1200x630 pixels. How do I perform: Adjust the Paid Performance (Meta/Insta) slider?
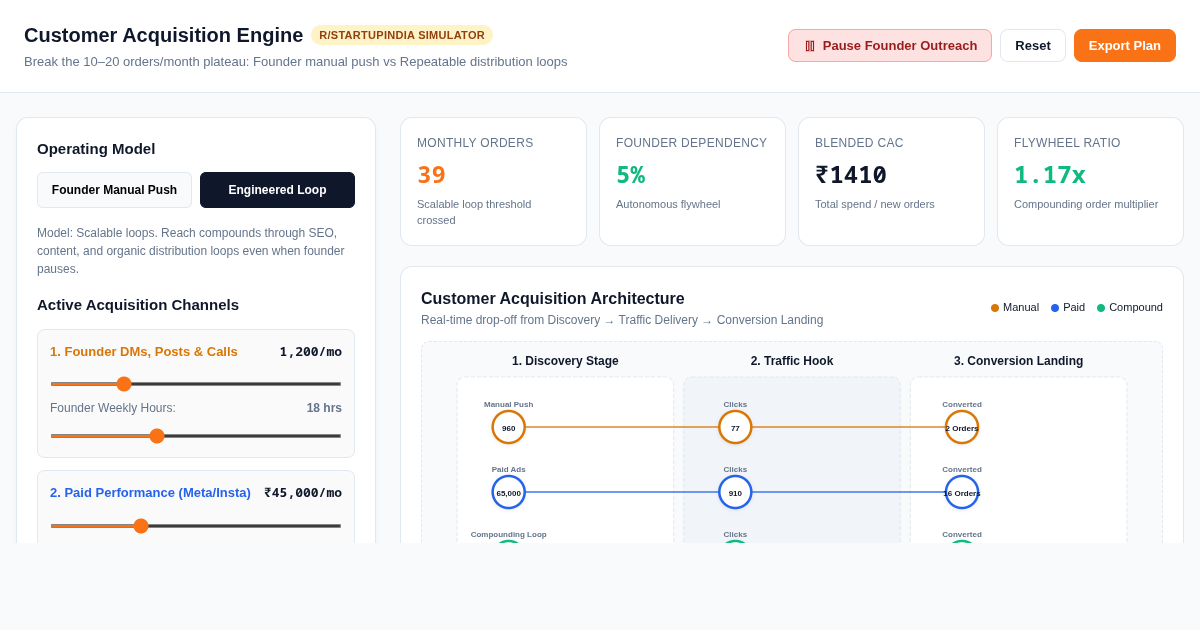[196, 526]
